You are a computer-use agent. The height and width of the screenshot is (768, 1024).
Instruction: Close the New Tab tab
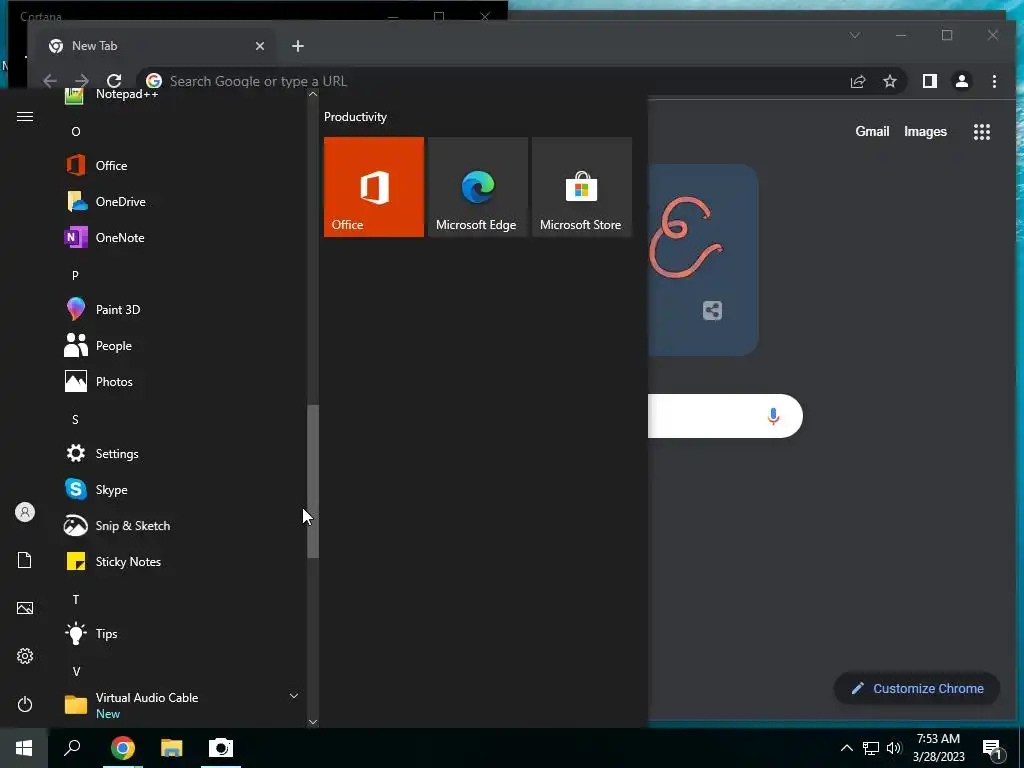point(260,46)
